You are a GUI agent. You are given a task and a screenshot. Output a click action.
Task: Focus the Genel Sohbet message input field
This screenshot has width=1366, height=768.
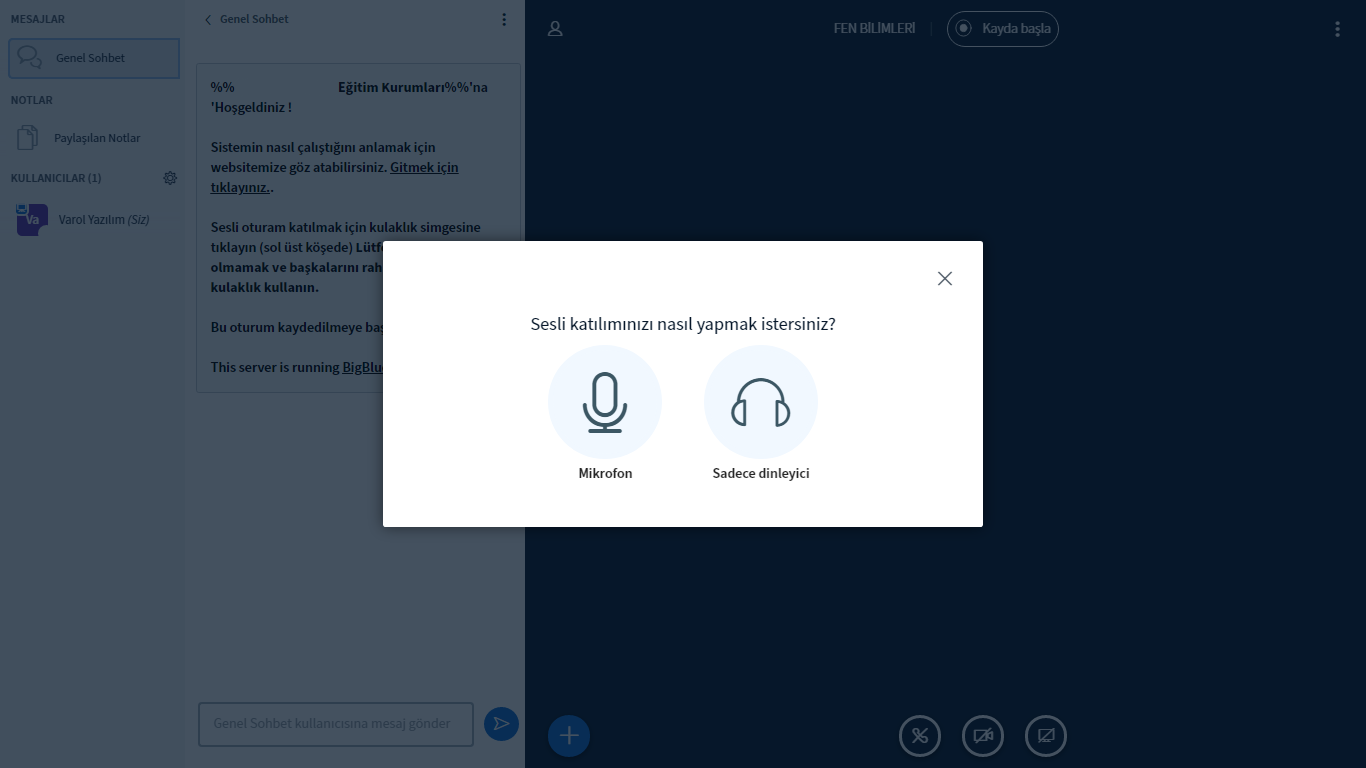pyautogui.click(x=336, y=724)
